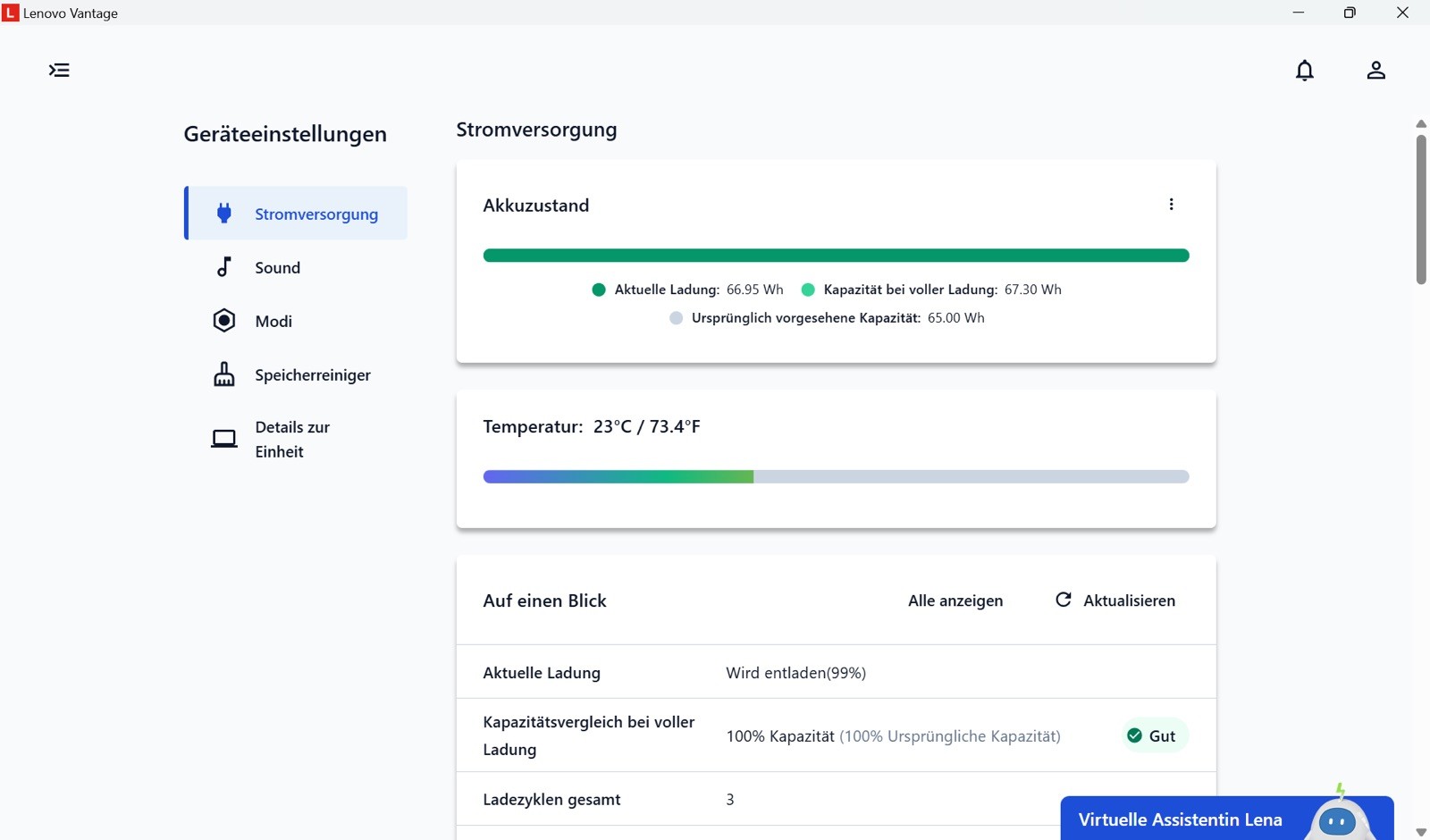This screenshot has height=840, width=1430.
Task: Click the Ladezyklen gesamt row label
Action: pos(551,800)
